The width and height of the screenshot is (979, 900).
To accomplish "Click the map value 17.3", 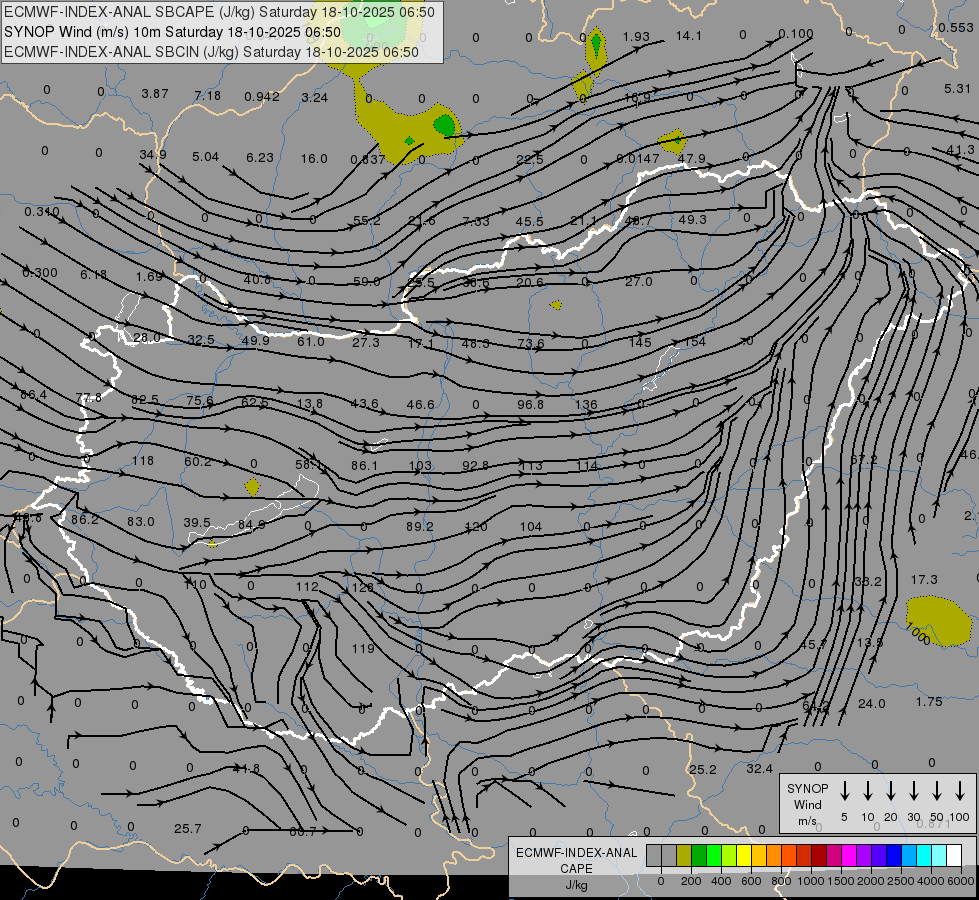I will pyautogui.click(x=924, y=580).
